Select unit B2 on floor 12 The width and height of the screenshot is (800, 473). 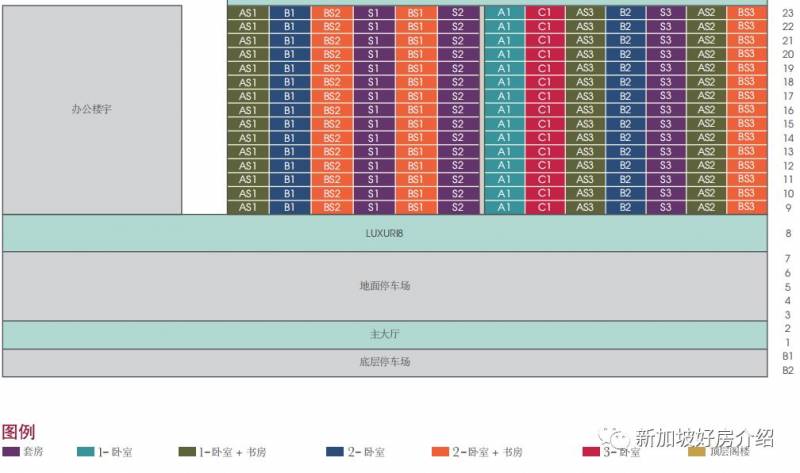point(625,166)
